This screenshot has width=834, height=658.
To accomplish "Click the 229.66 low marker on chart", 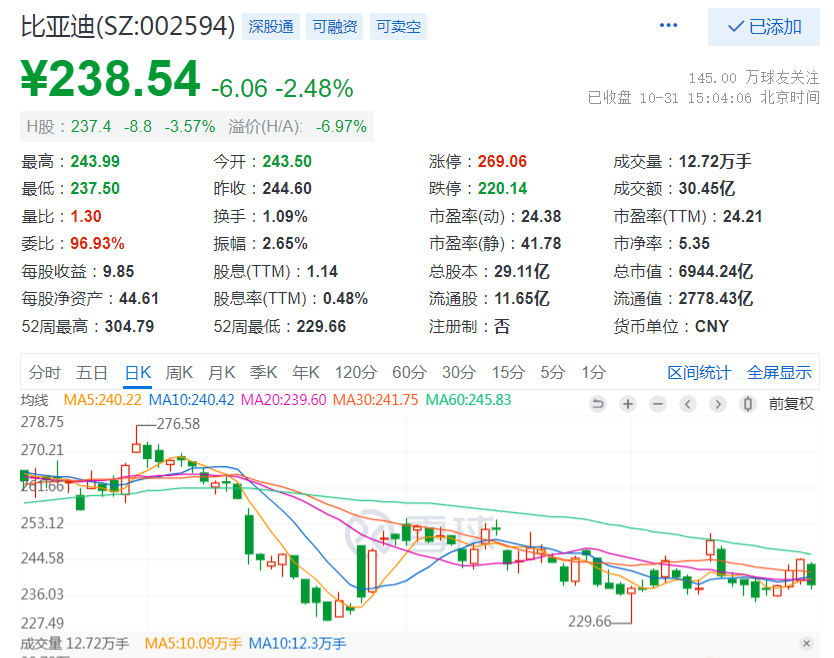I will coord(589,621).
